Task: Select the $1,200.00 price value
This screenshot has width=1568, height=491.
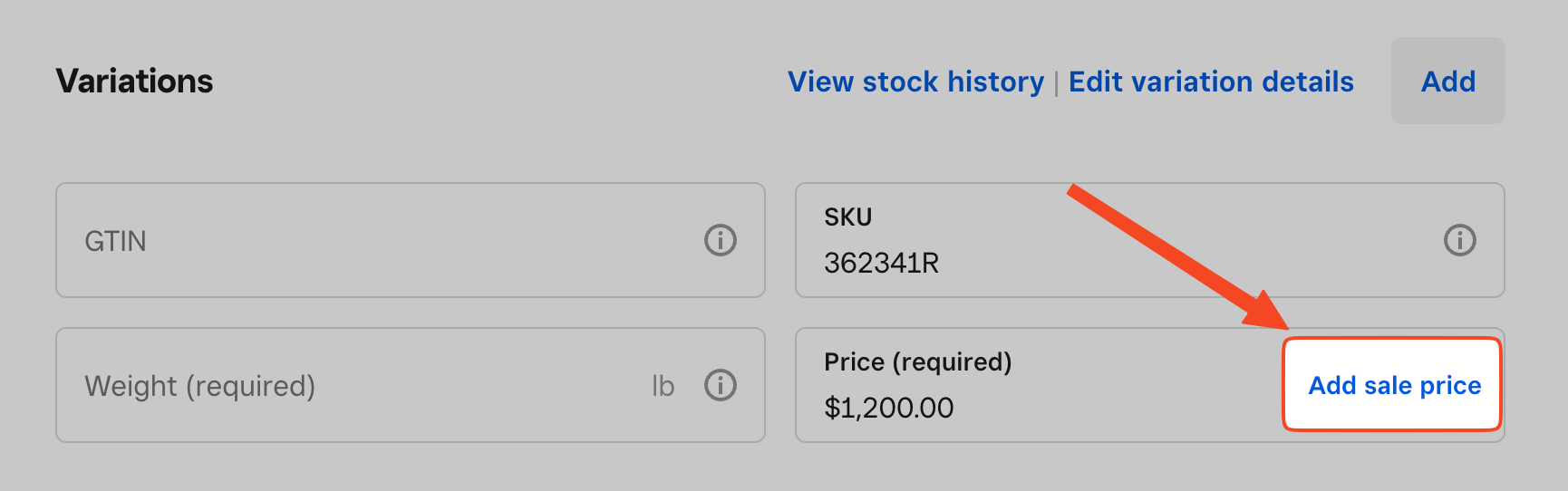Action: (888, 408)
